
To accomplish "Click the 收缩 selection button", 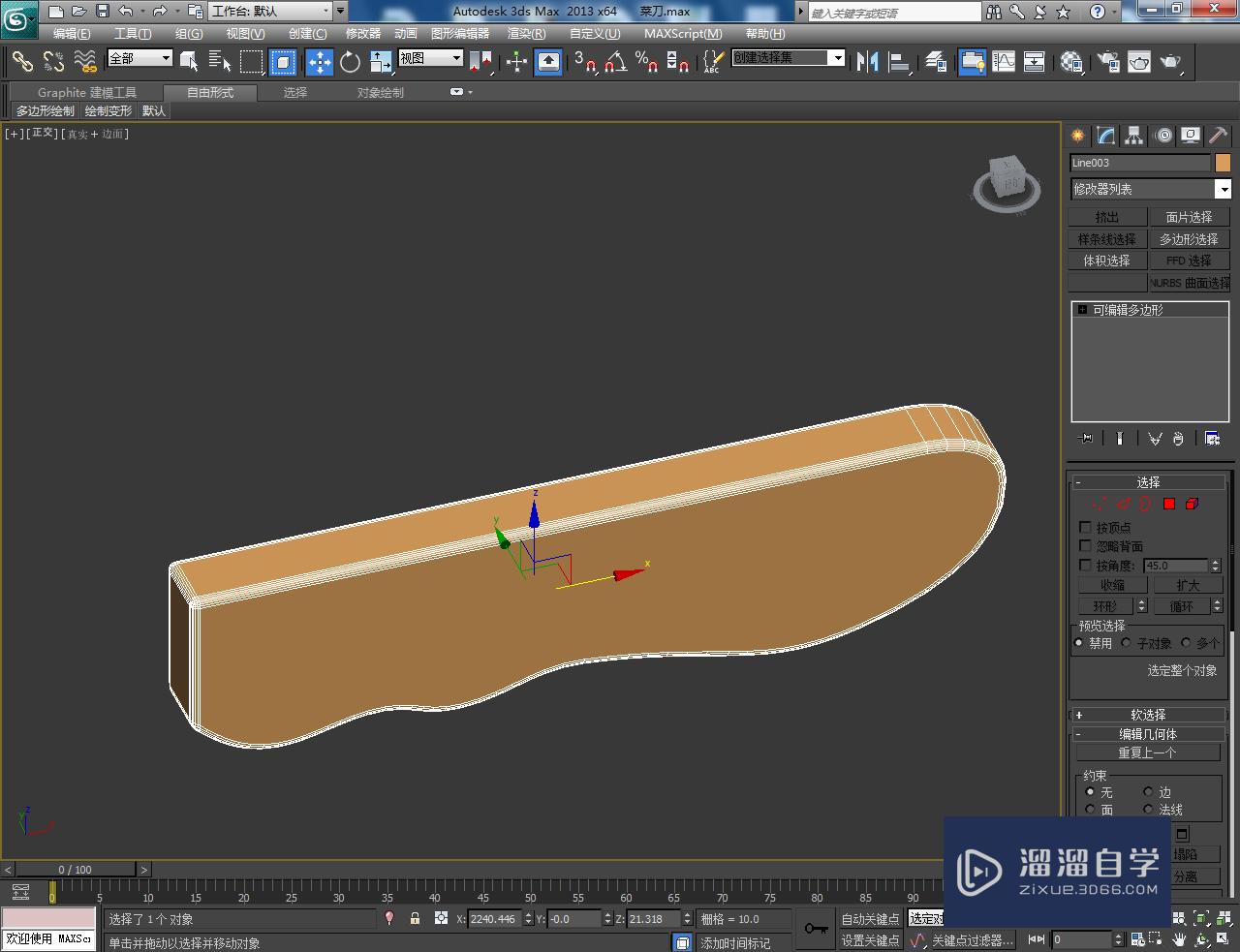I will coord(1112,585).
